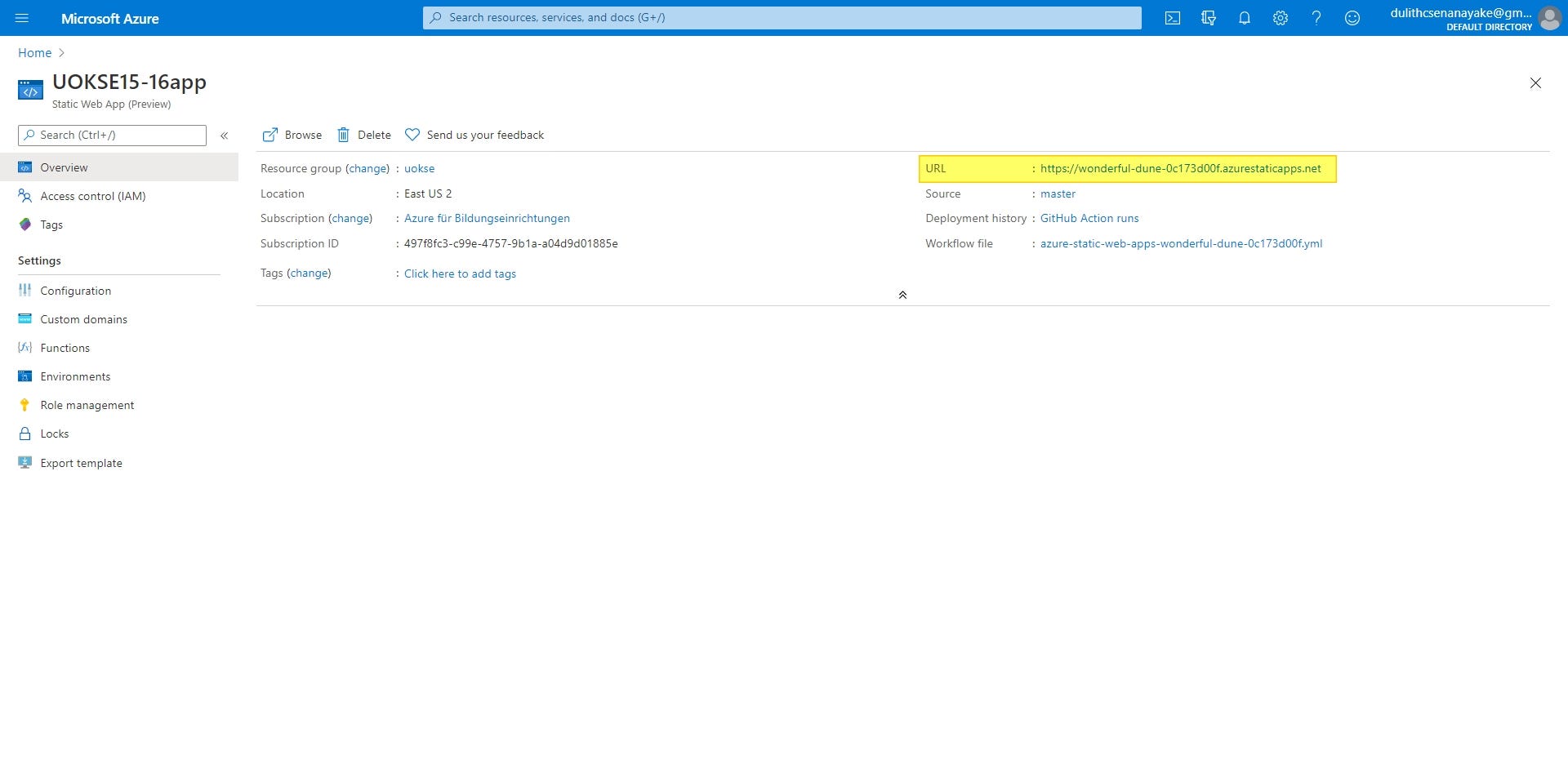The image size is (1568, 765).
Task: Click the feedback heart icon
Action: (x=412, y=135)
